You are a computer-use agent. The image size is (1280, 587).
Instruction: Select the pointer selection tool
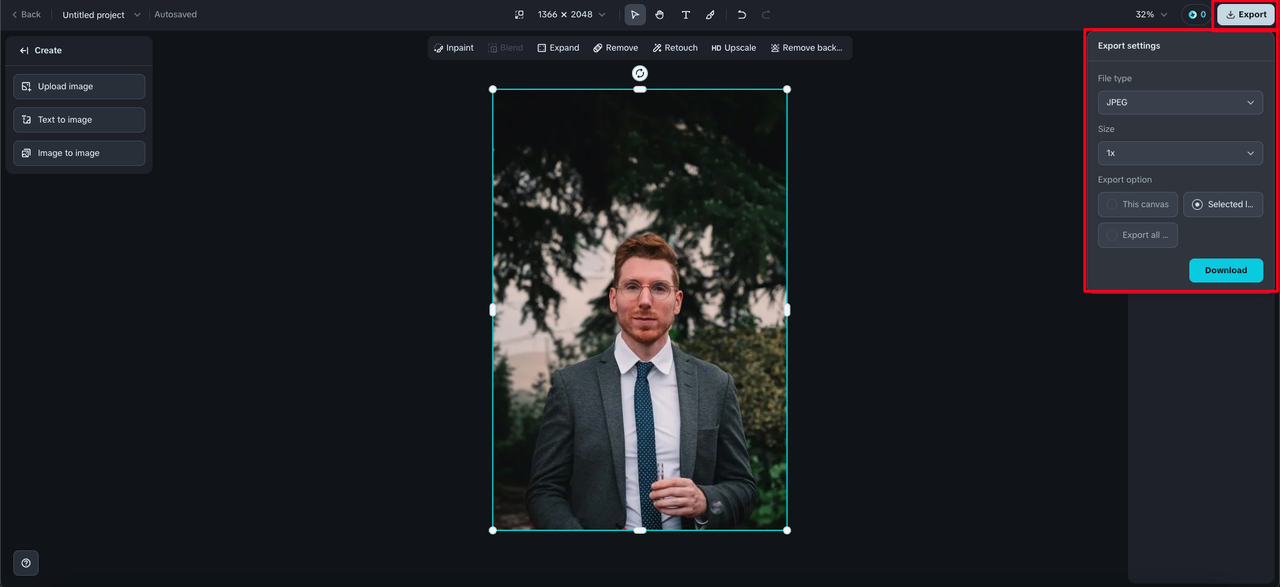[x=635, y=15]
